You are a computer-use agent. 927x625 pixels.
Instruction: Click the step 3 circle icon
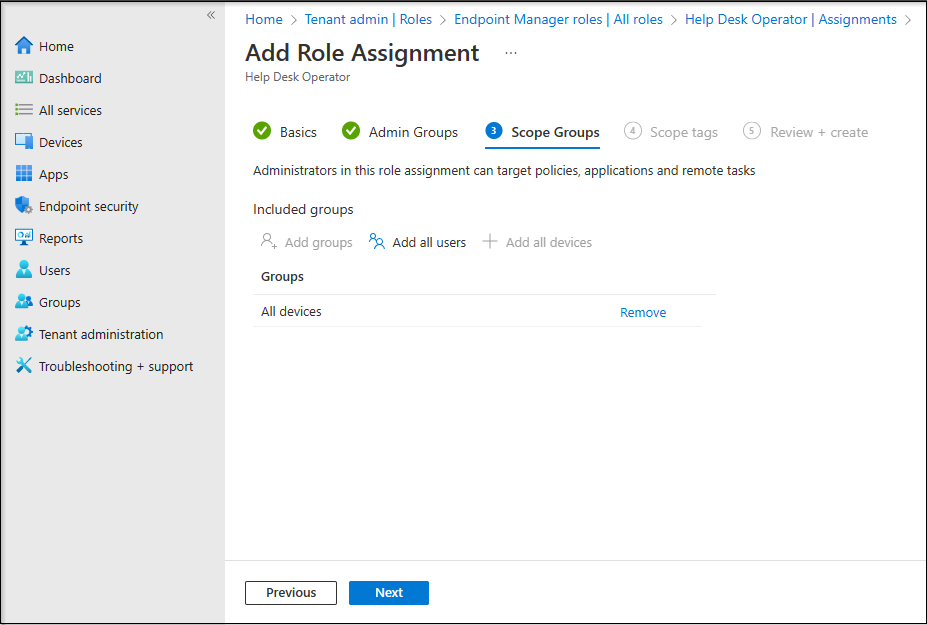point(494,131)
